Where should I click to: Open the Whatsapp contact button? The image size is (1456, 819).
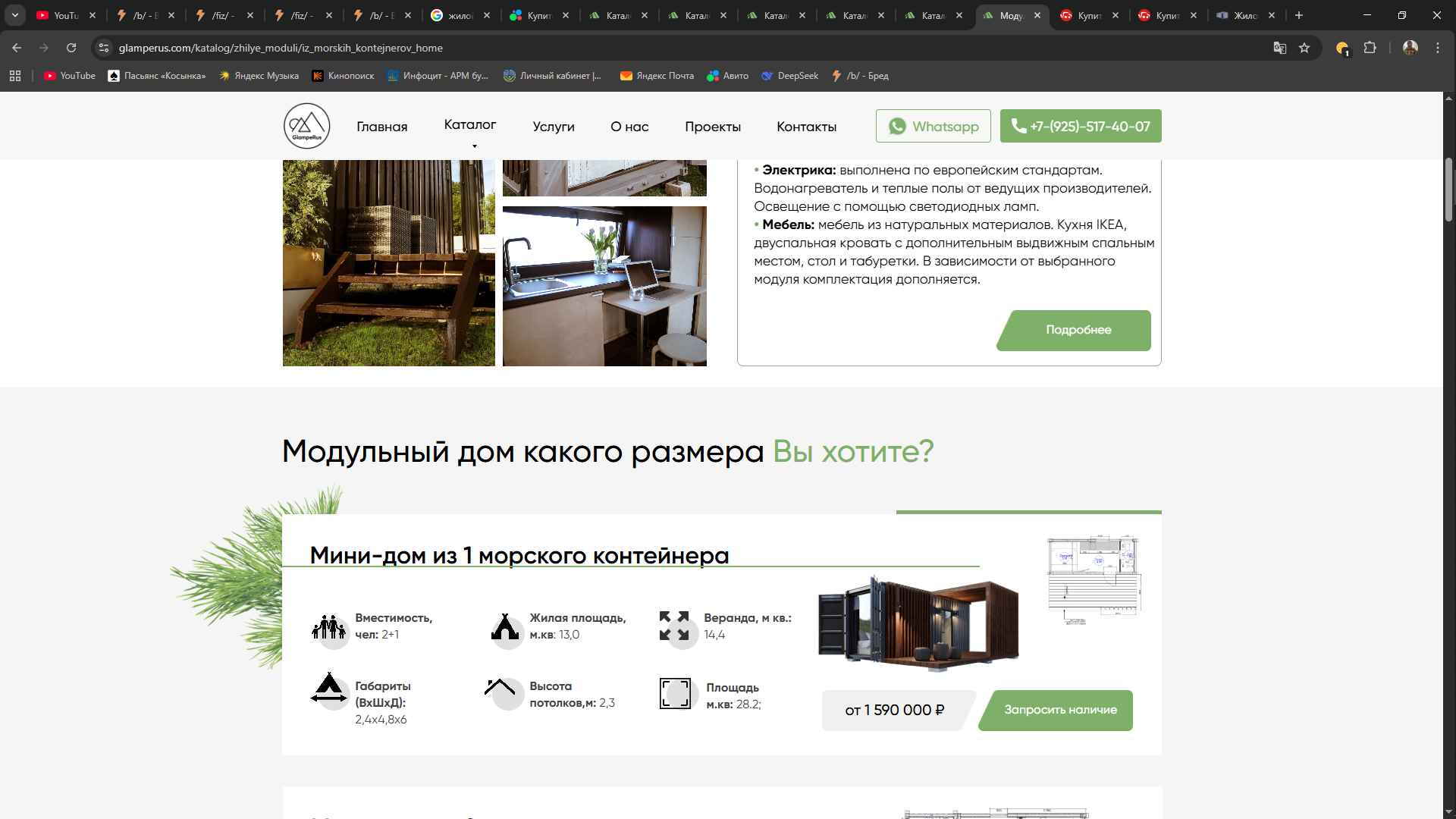[933, 126]
